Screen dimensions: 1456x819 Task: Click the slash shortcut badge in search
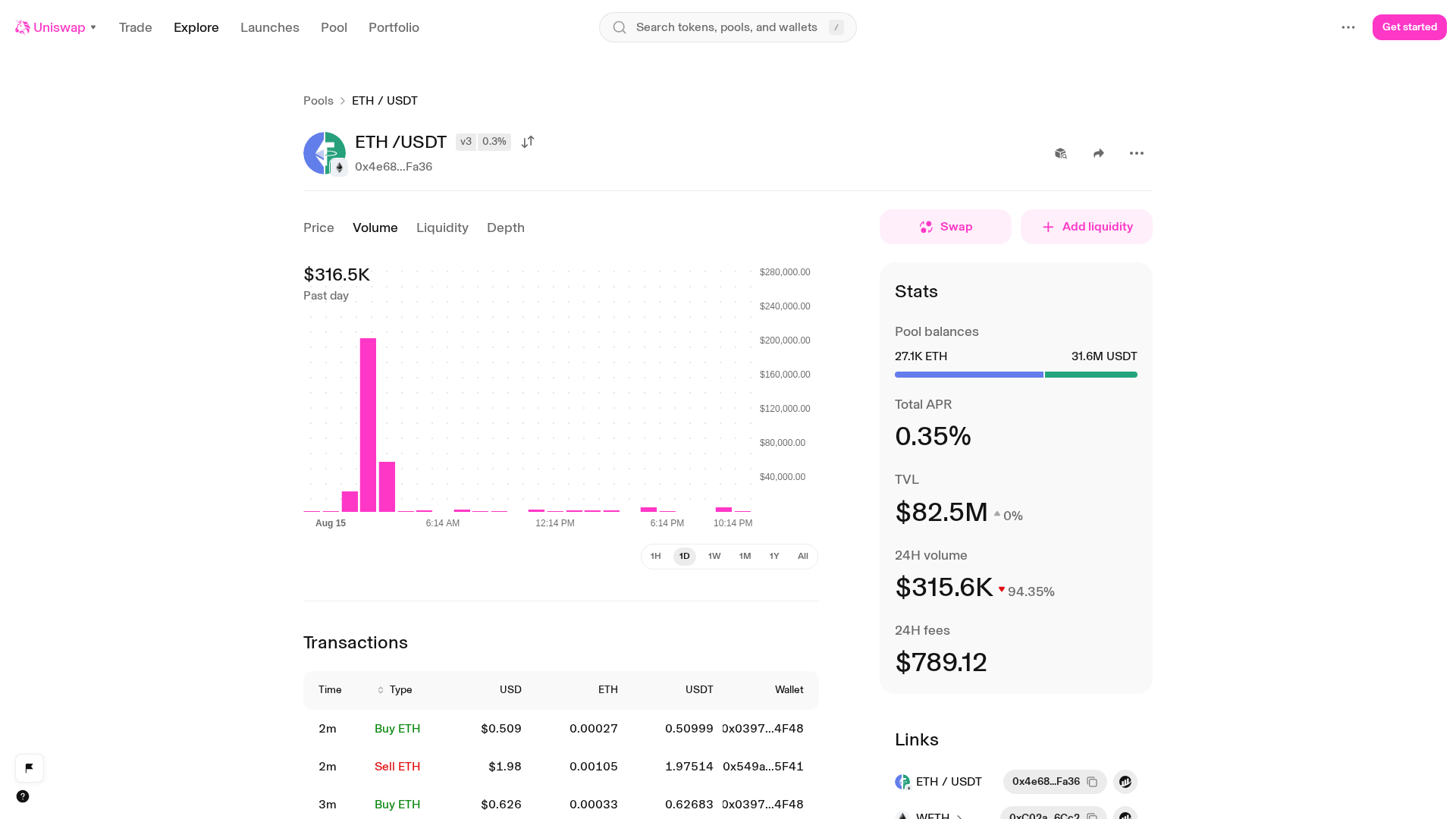(x=836, y=27)
